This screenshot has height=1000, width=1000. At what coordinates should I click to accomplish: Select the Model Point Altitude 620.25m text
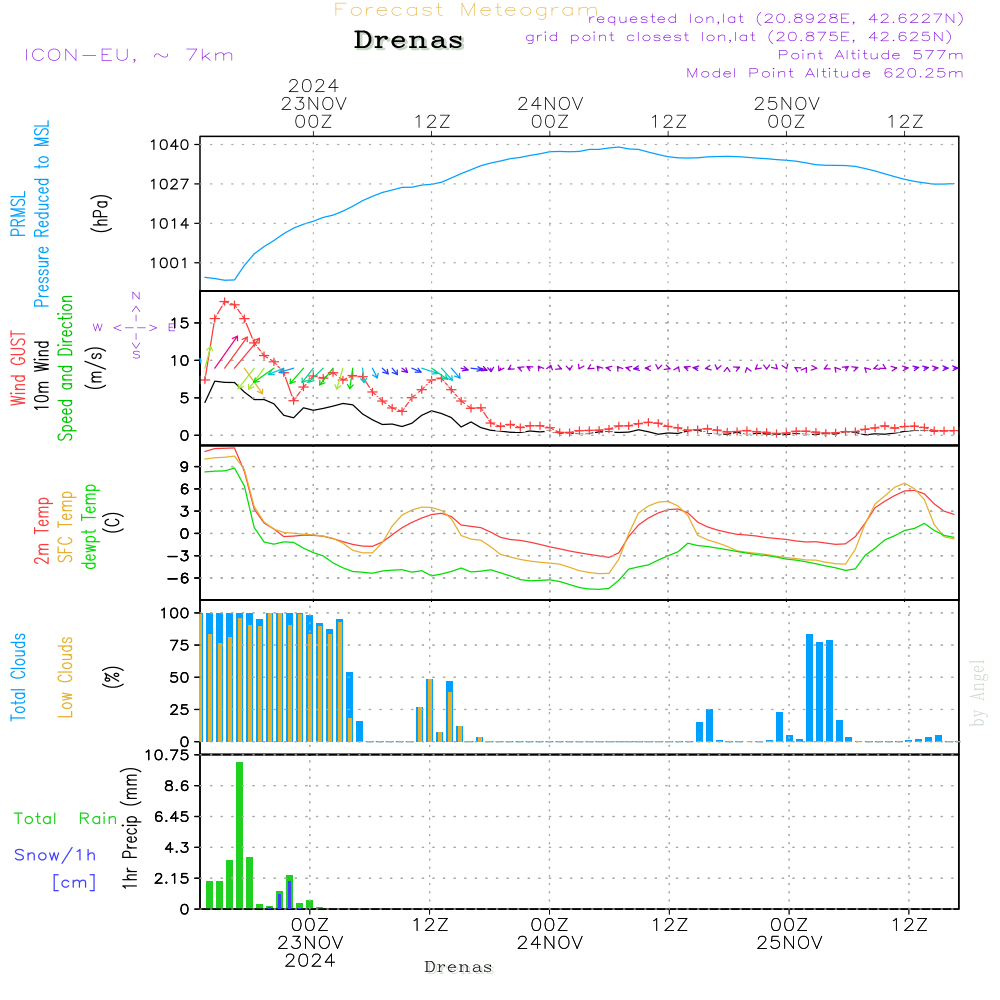click(824, 73)
